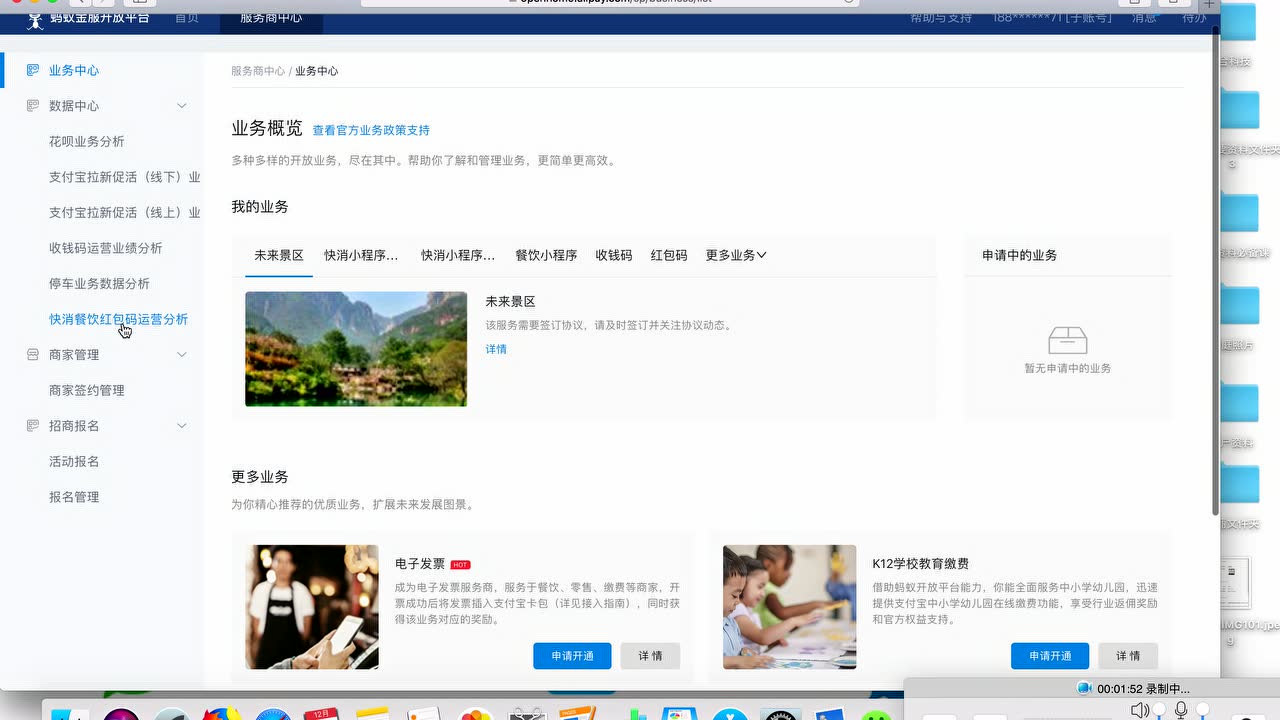Open 停车业务数据分析 in sidebar
This screenshot has width=1280, height=720.
click(x=99, y=284)
